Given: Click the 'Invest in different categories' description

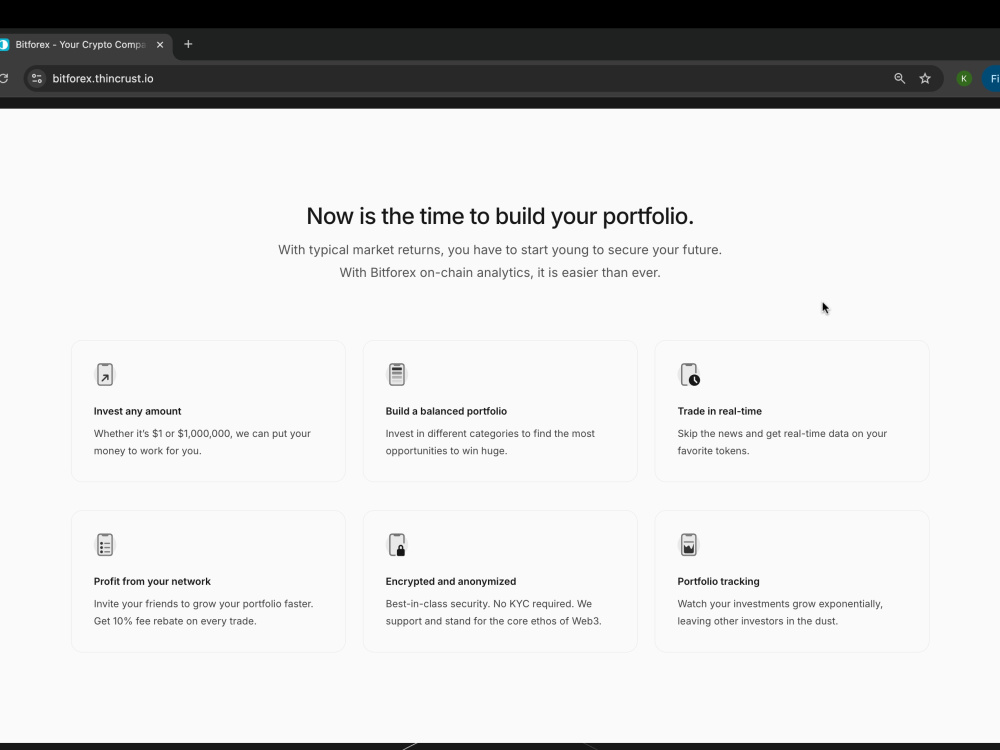Looking at the screenshot, I should (x=490, y=442).
